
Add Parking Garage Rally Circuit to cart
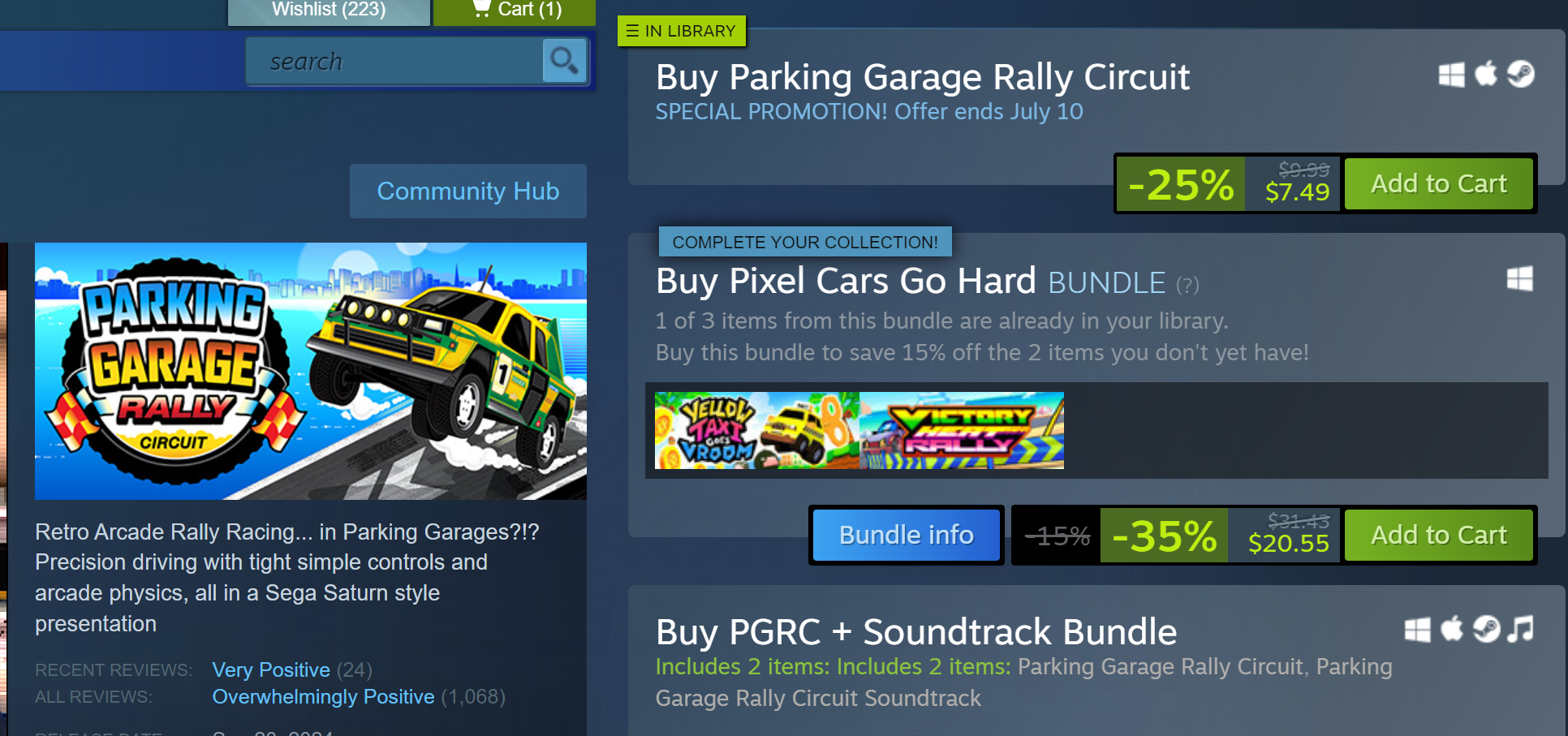(1438, 183)
